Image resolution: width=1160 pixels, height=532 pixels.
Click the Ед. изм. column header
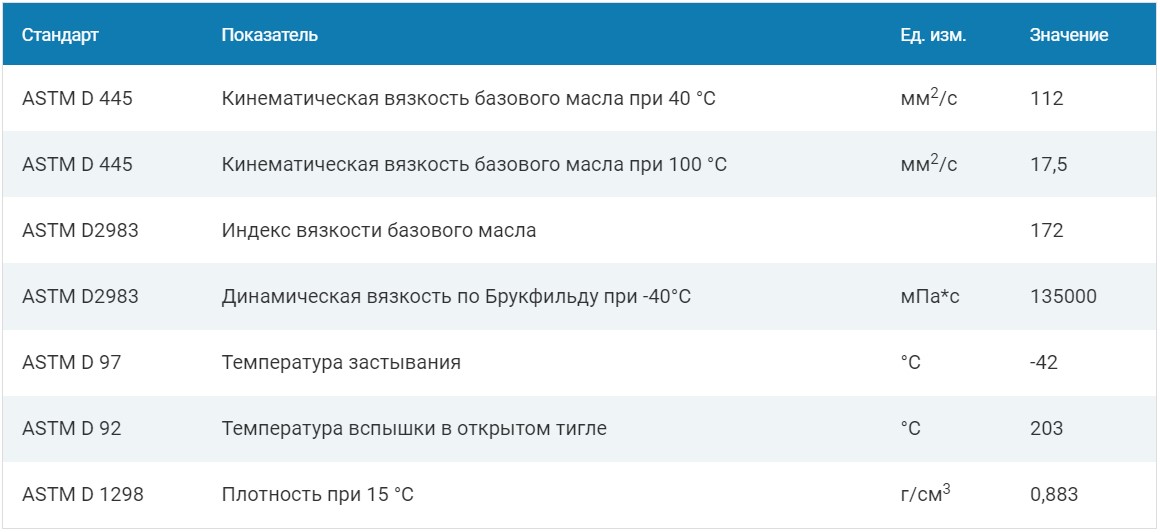click(934, 36)
